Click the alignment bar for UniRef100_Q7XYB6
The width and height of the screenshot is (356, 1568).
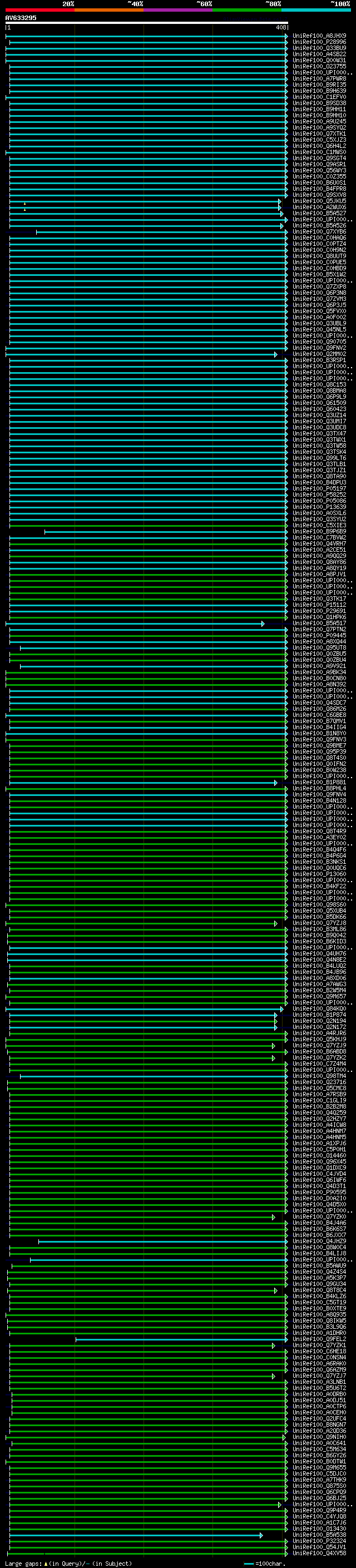(x=162, y=232)
